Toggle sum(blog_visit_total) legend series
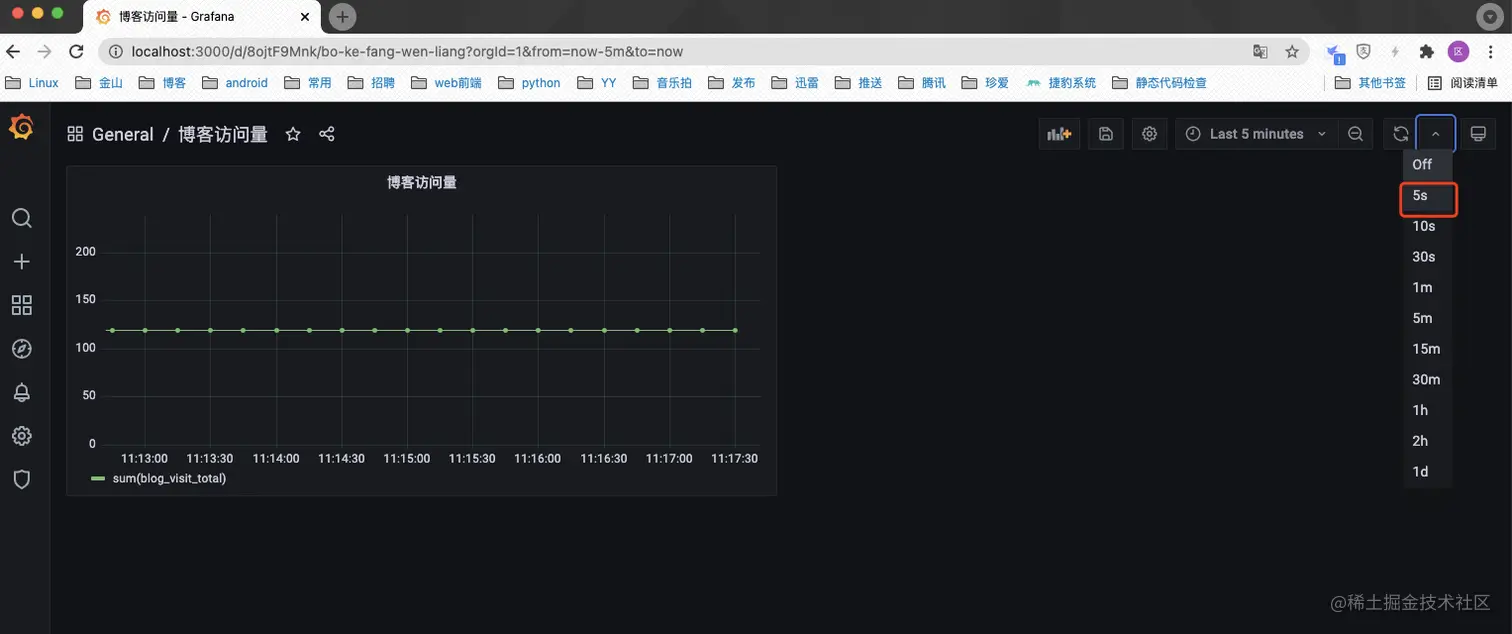The width and height of the screenshot is (1512, 634). pos(169,479)
